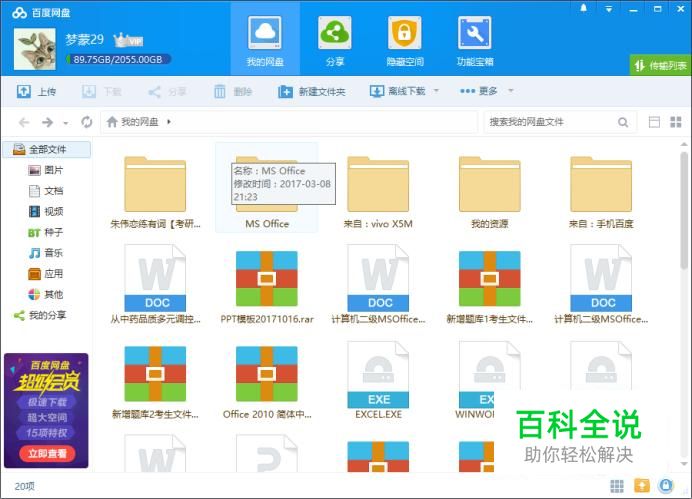
Task: Click the vertical scrollbar thumb
Action: click(684, 210)
